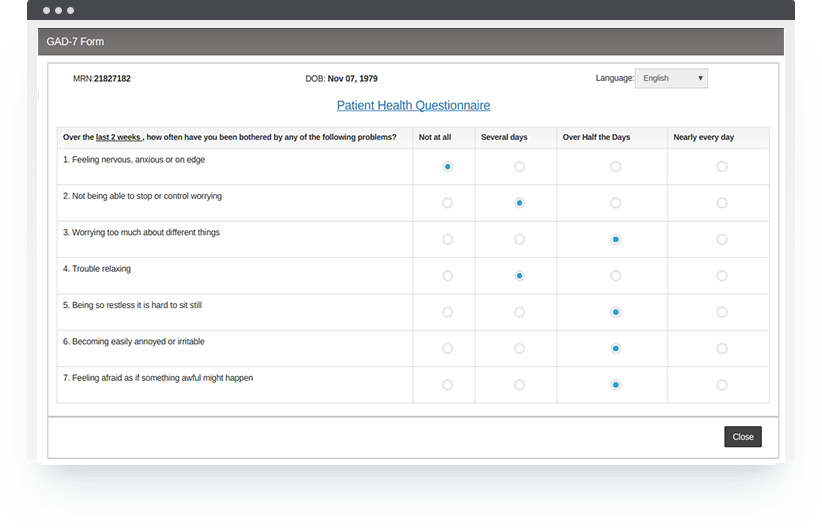The height and width of the screenshot is (528, 822).
Task: Pick 'Nearly every day' for trouble relaxing
Action: 722,276
